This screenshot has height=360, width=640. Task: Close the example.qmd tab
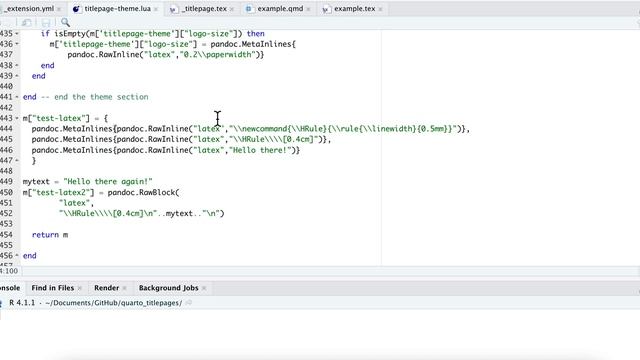point(308,9)
